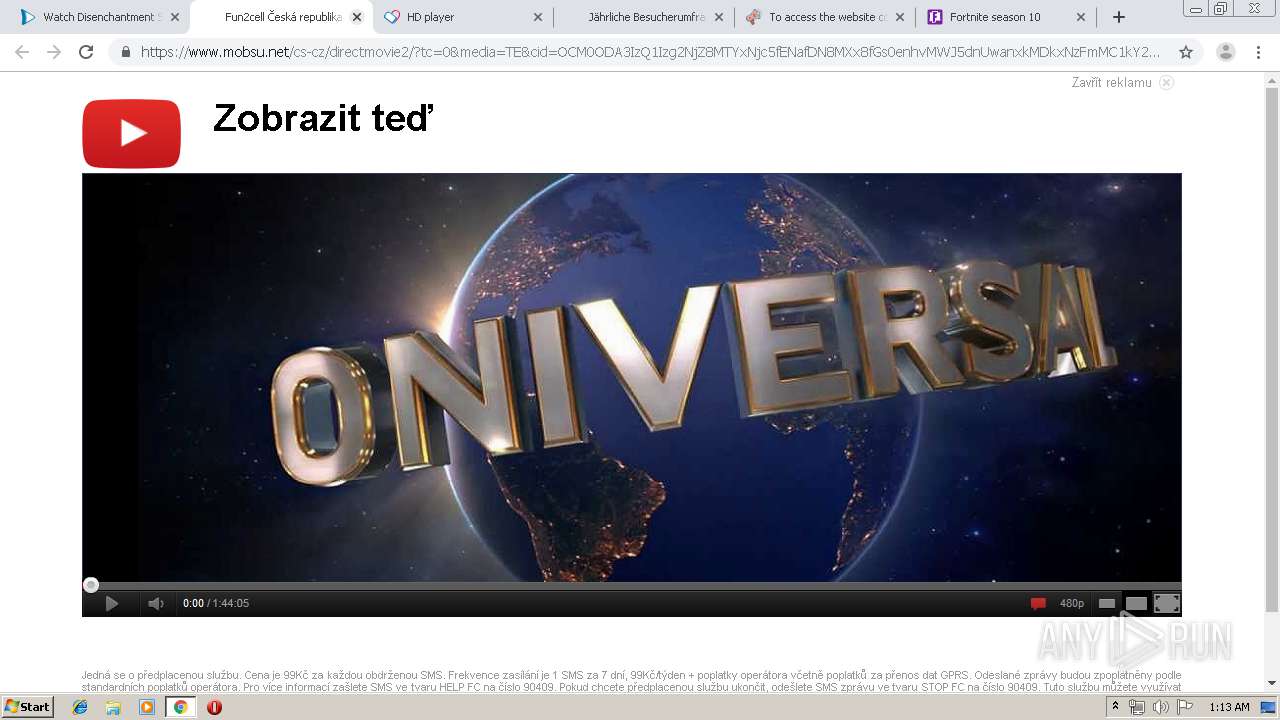
Task: Click the red annotations icon in the player
Action: click(1038, 603)
